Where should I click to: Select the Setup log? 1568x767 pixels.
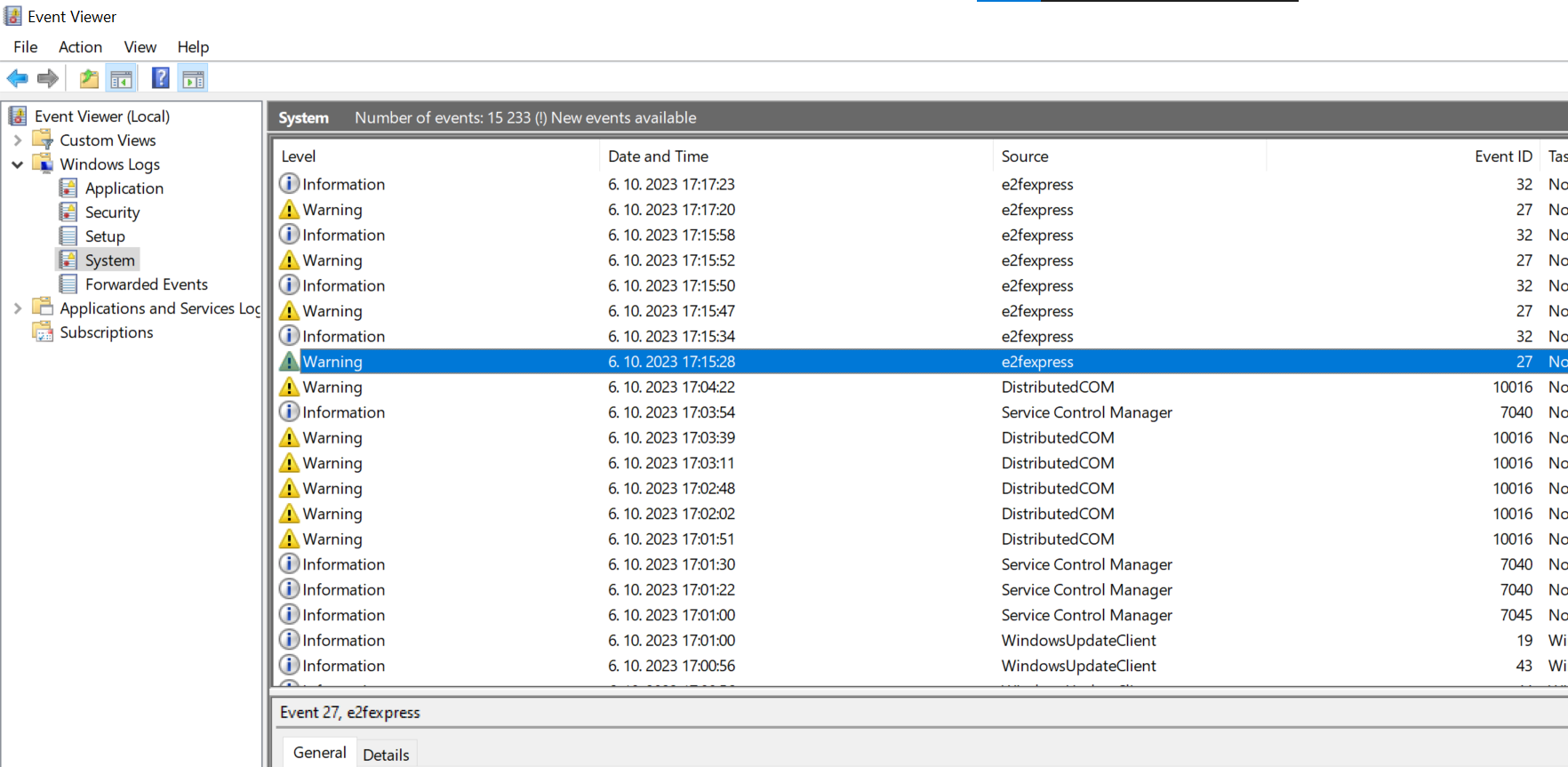coord(105,236)
